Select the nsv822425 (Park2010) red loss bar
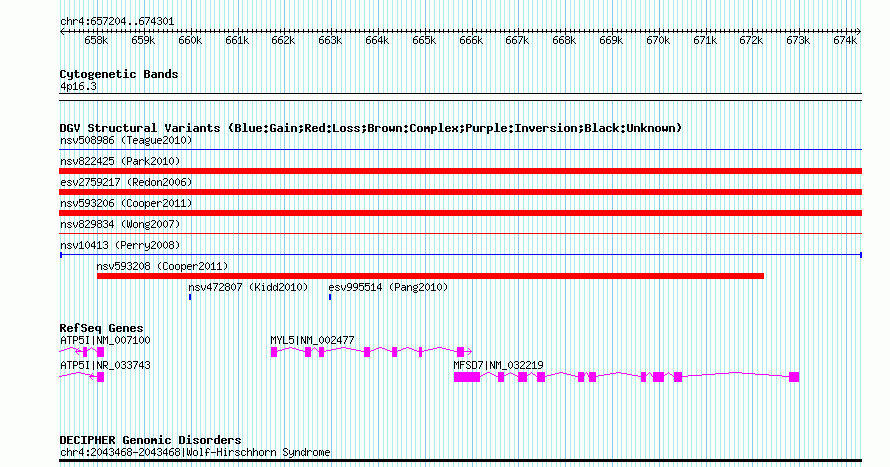Viewport: 890px width, 467px height. click(x=460, y=171)
